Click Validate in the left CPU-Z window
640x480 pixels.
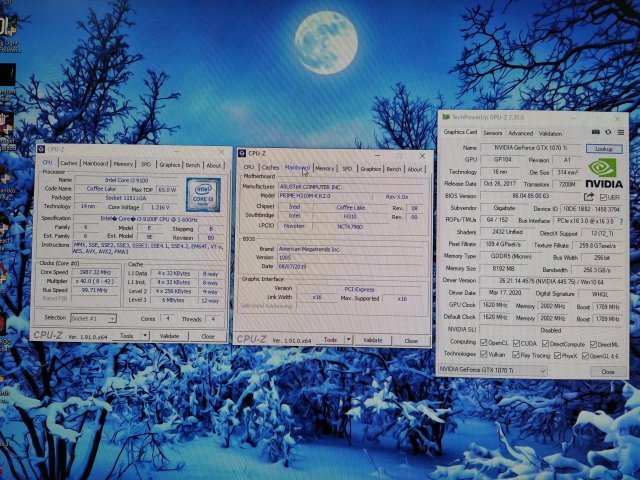point(169,336)
